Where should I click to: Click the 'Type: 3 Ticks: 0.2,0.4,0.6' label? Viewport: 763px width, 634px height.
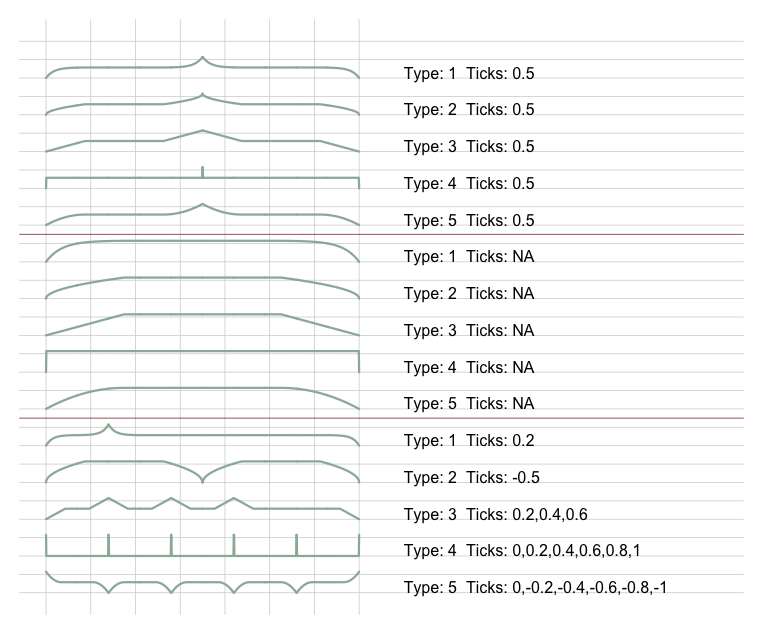(496, 514)
